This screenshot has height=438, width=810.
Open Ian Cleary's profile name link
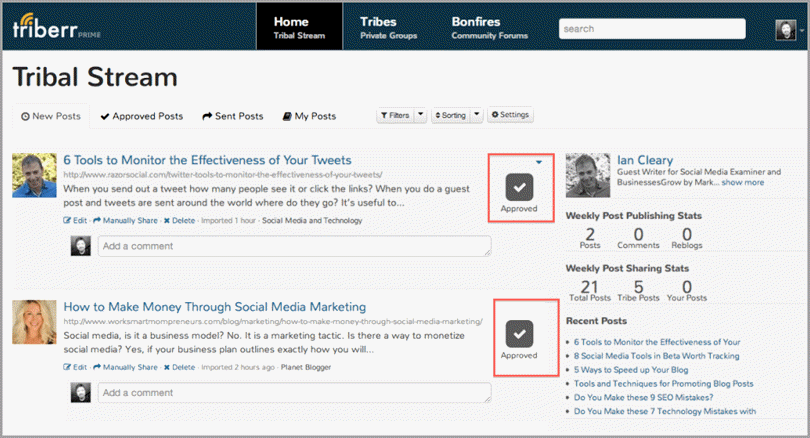tap(645, 160)
